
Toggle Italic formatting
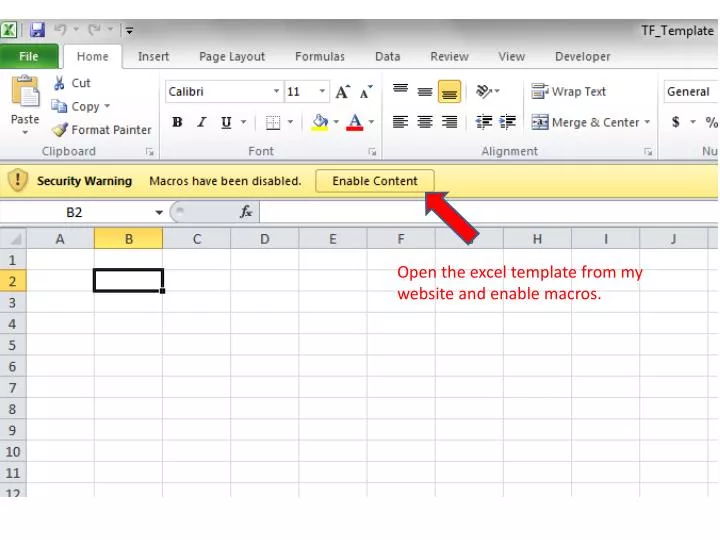(202, 122)
